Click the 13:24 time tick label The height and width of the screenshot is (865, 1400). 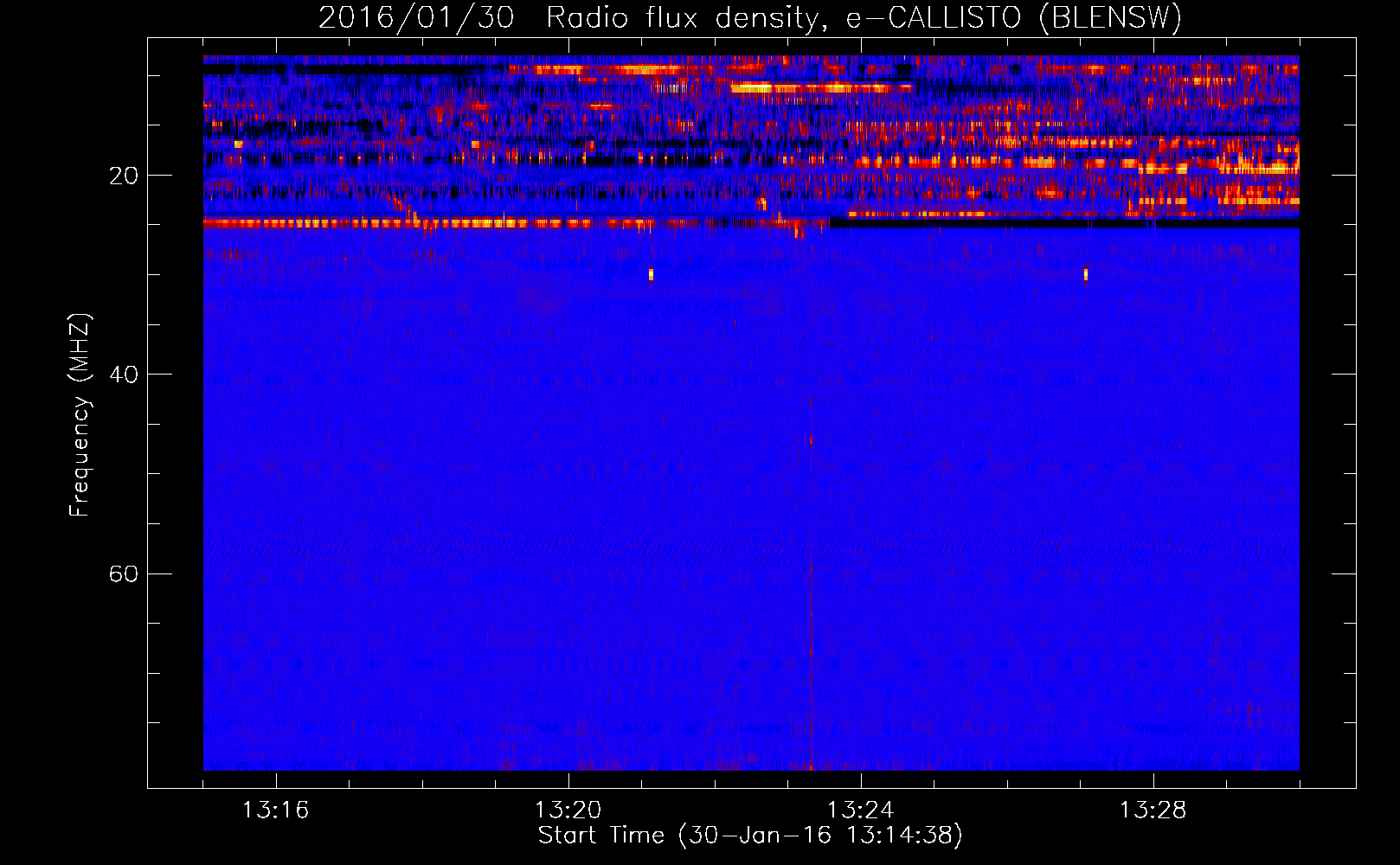tap(860, 811)
